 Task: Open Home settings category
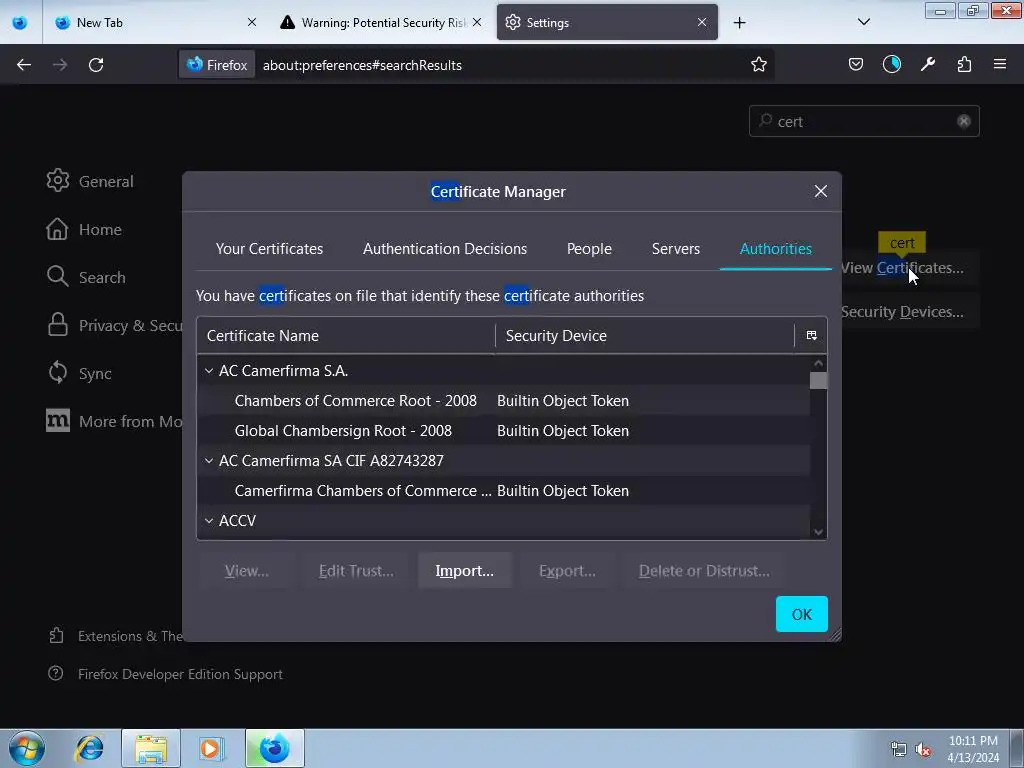(84, 229)
